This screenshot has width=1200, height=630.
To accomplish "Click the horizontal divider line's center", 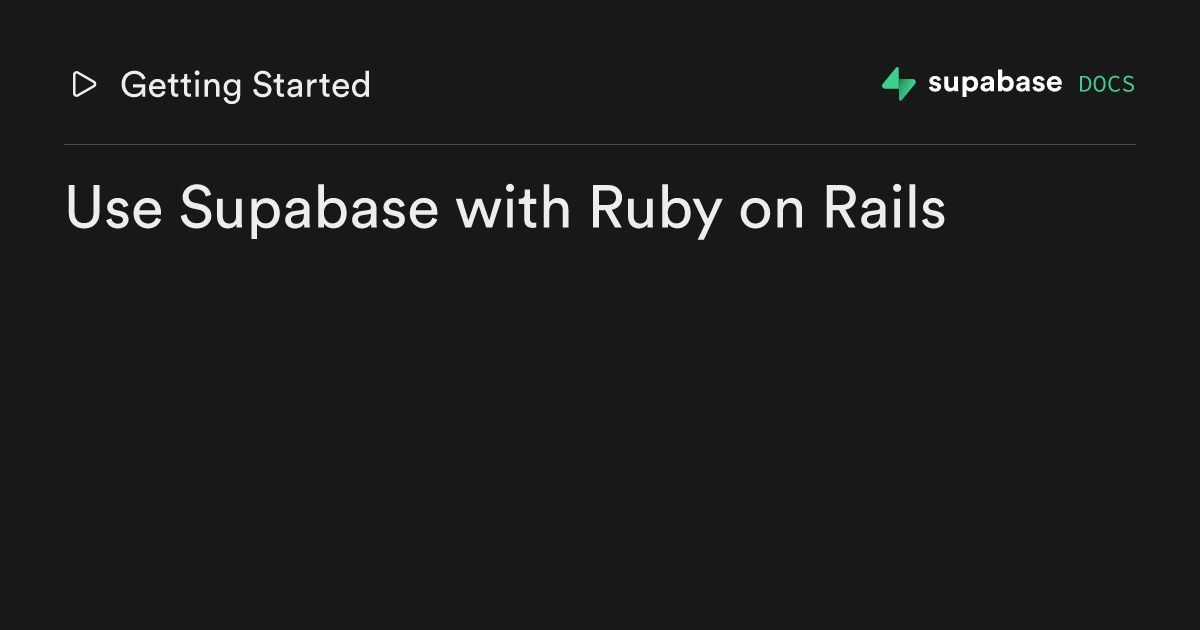I will tap(600, 145).
